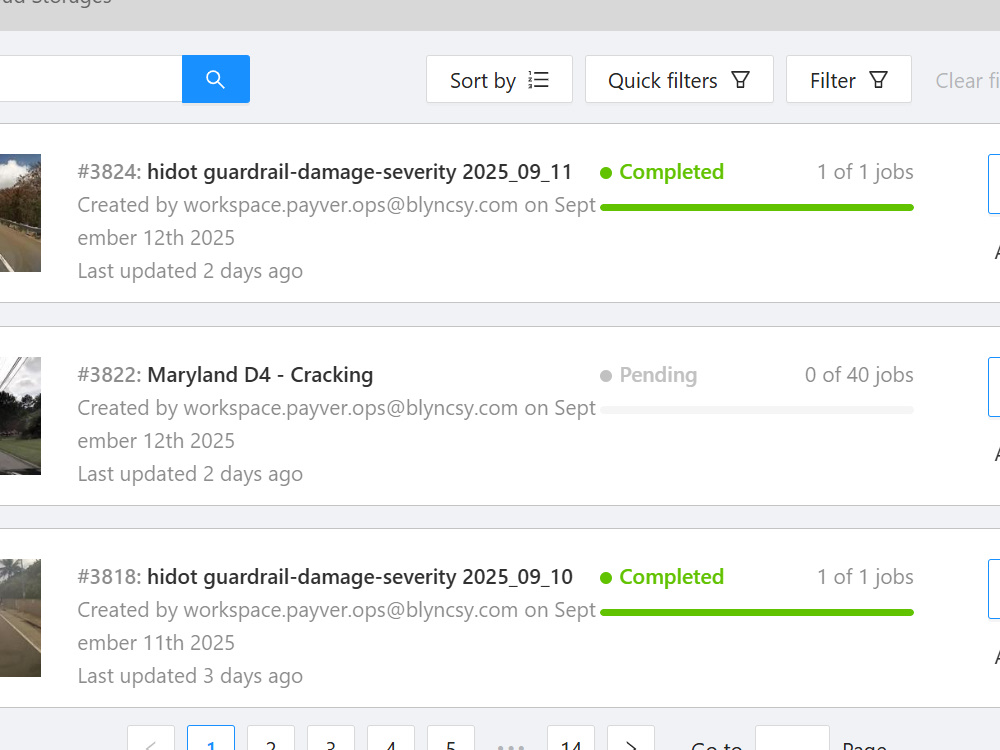Click the funnel icon next to Filter
1000x750 pixels.
878,80
